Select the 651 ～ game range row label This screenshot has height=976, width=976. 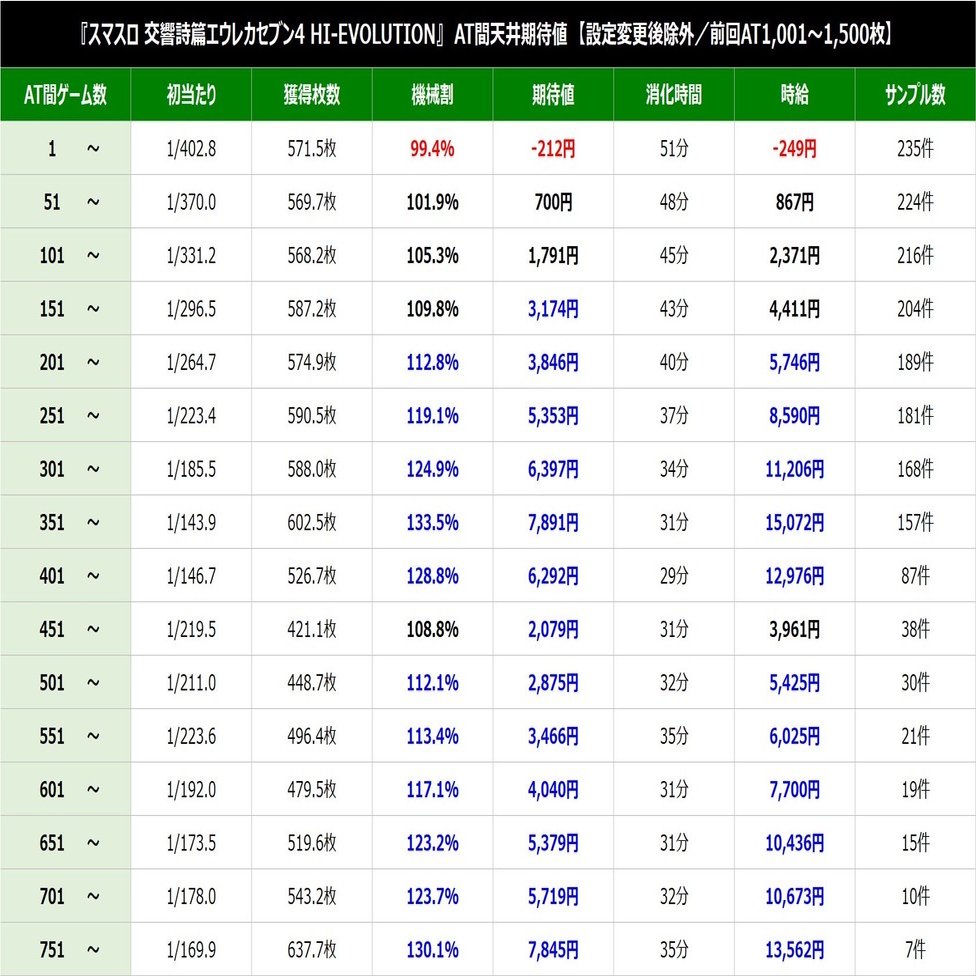tap(65, 843)
